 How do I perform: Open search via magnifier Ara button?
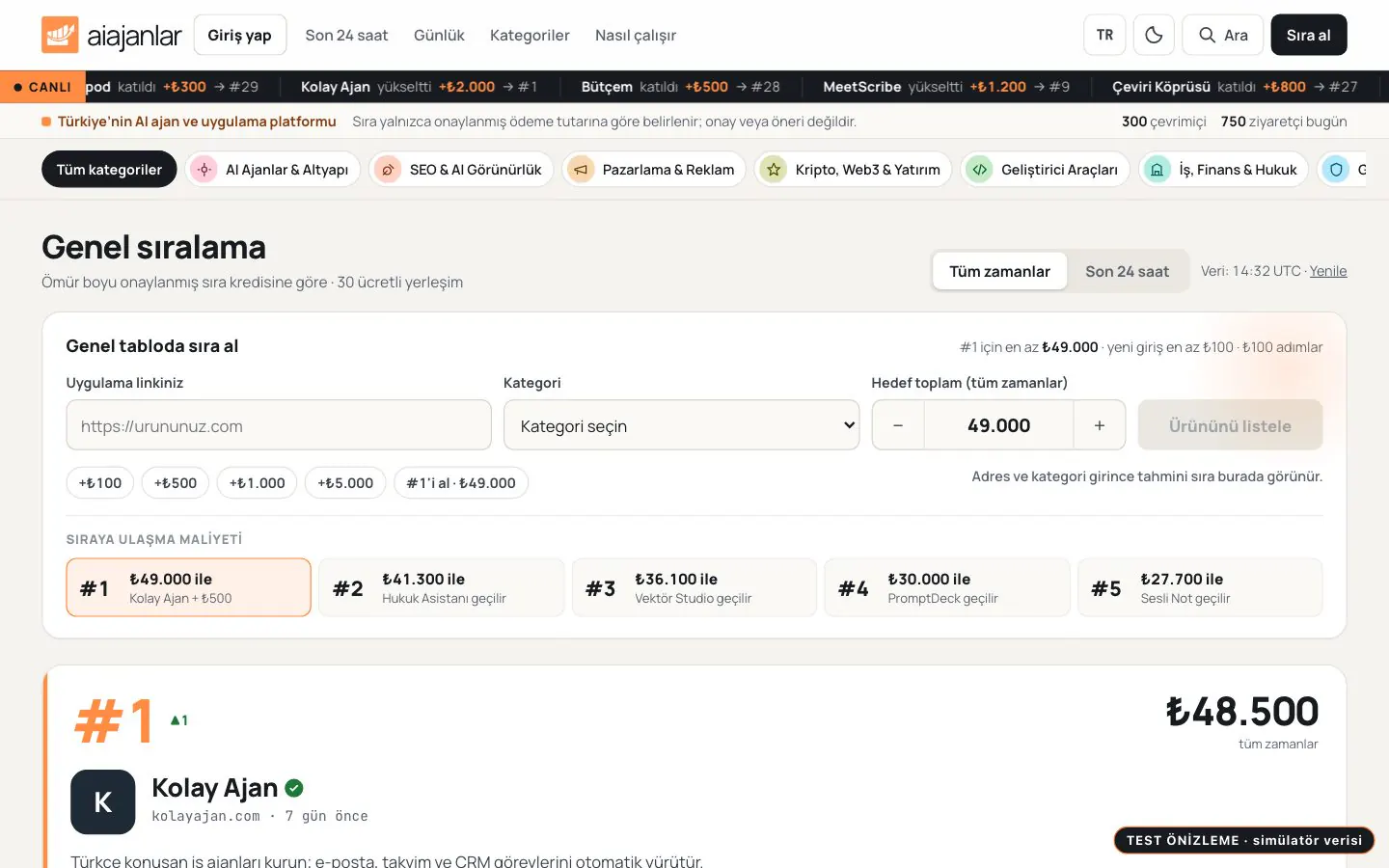pyautogui.click(x=1222, y=35)
